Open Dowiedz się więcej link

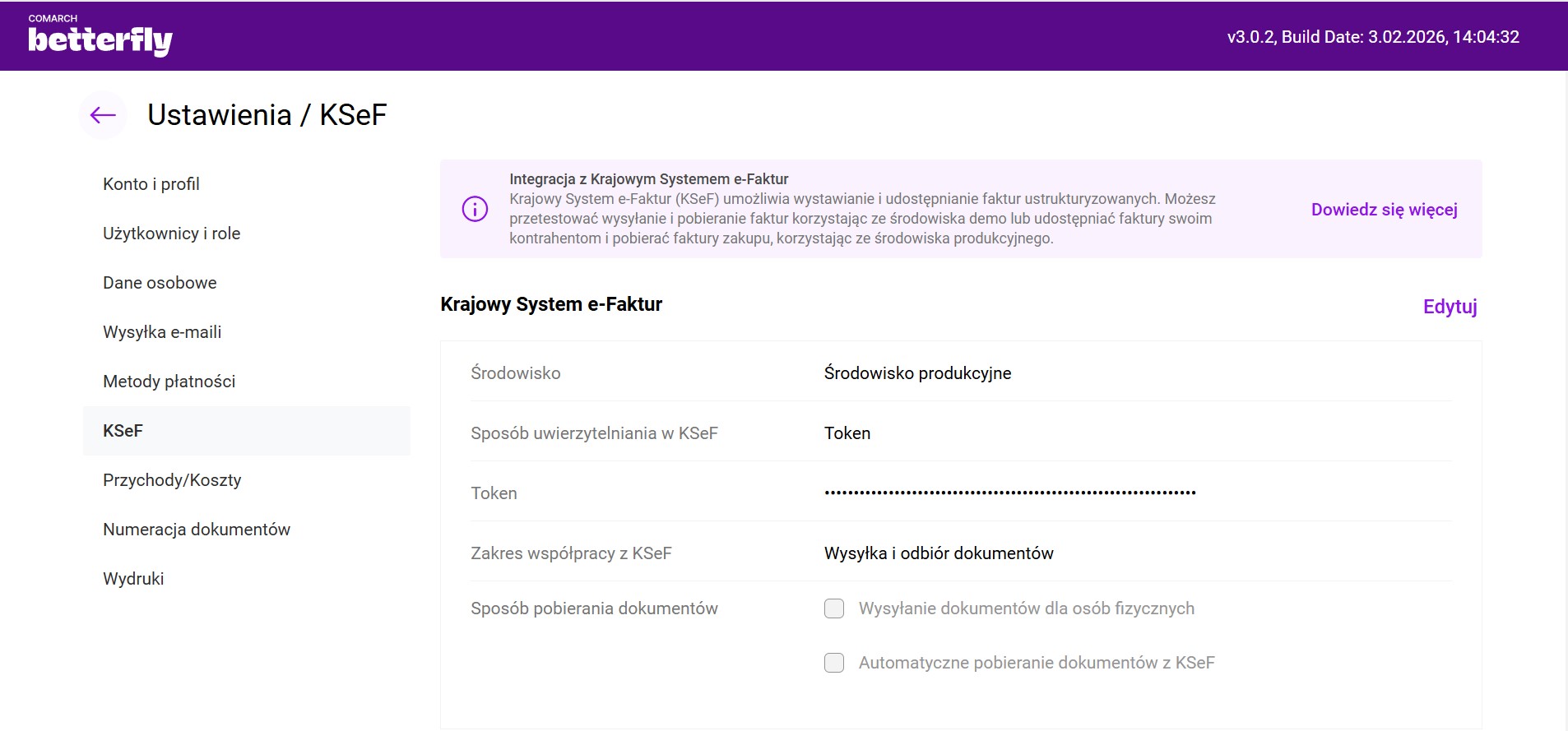coord(1384,210)
